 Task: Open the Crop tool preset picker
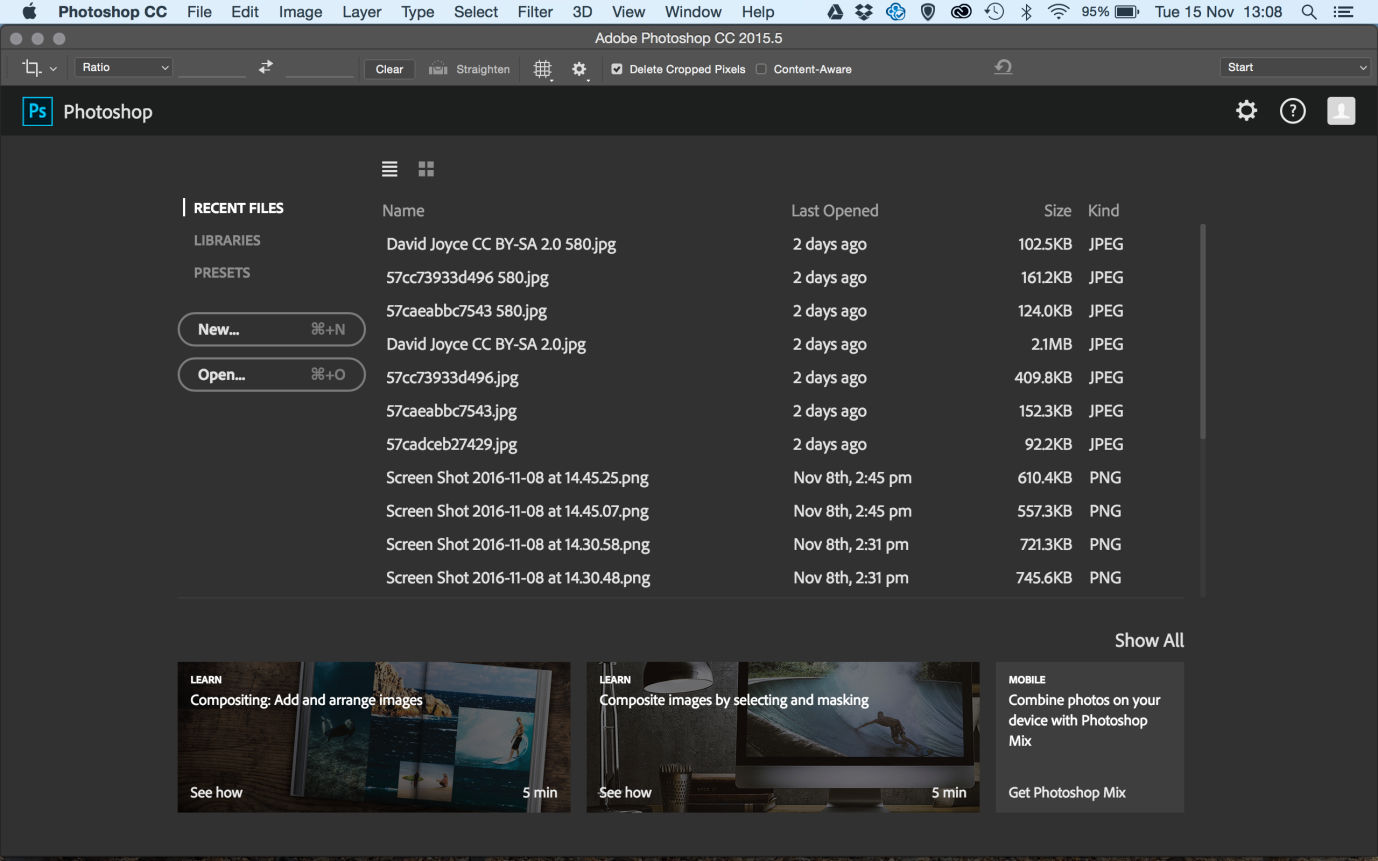[39, 68]
